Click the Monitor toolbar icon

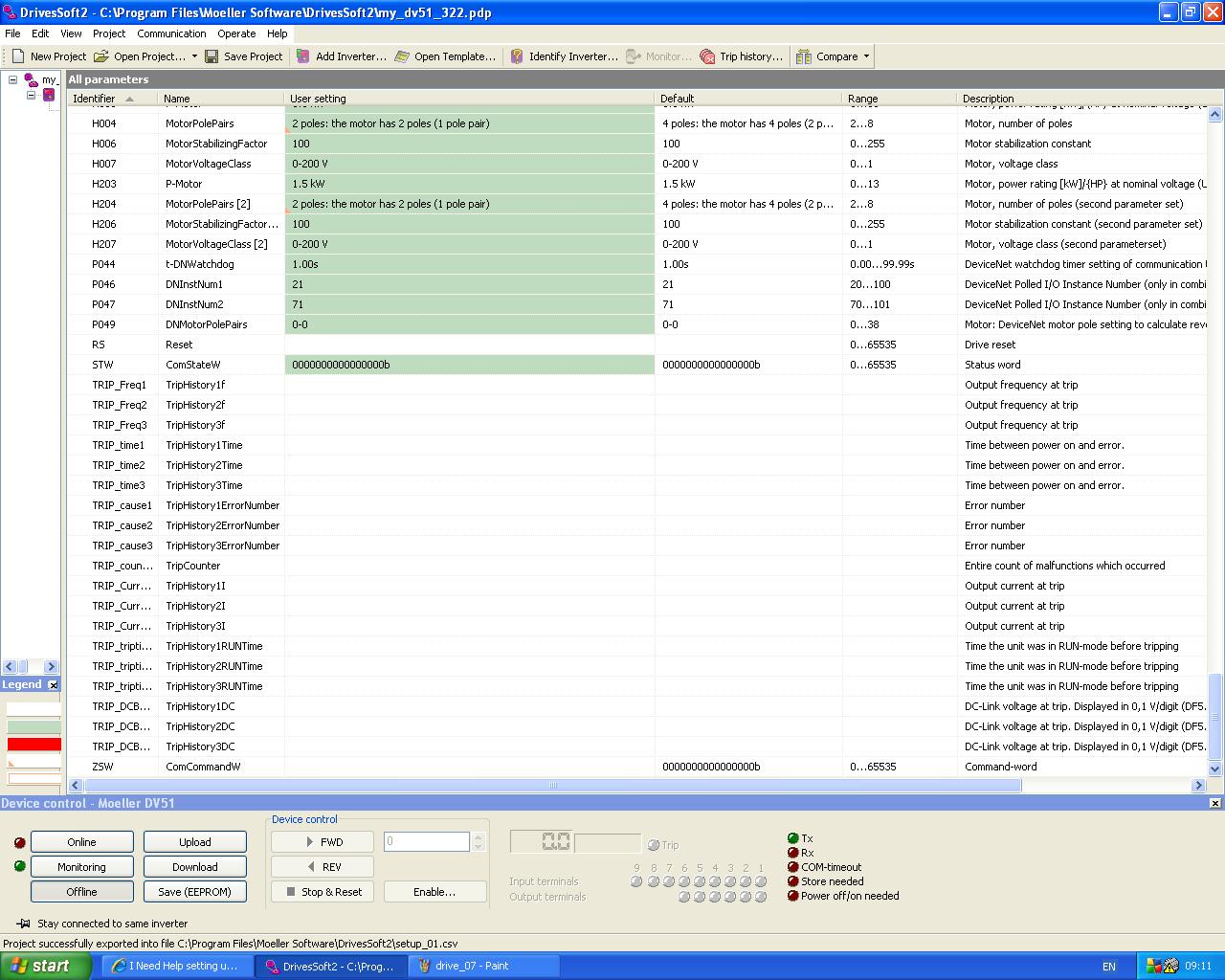[x=634, y=56]
